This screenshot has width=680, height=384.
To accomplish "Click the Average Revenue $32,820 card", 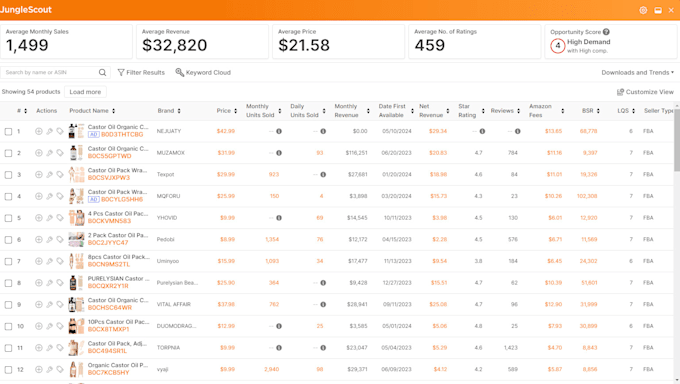I will coord(202,42).
